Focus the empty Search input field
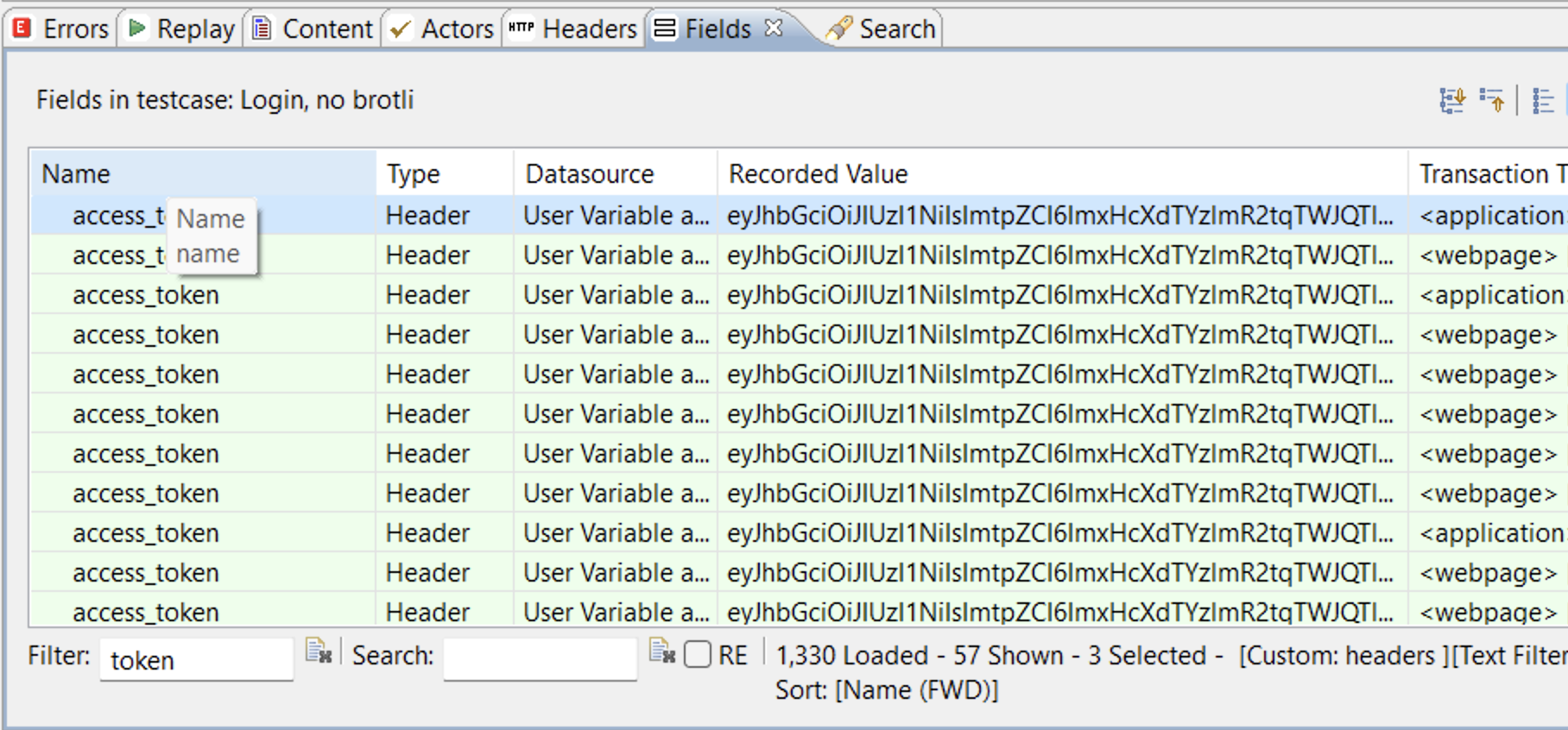The height and width of the screenshot is (730, 1568). coord(541,660)
